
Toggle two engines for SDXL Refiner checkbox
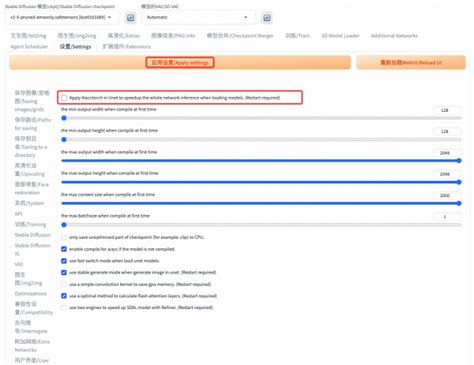64,308
